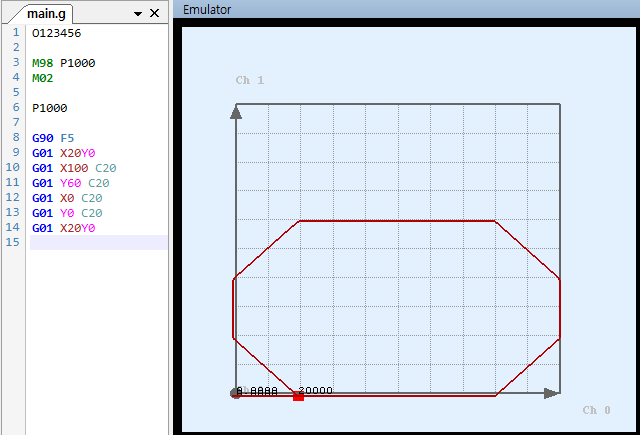Place cursor on empty highlighted line 15

pos(98,243)
